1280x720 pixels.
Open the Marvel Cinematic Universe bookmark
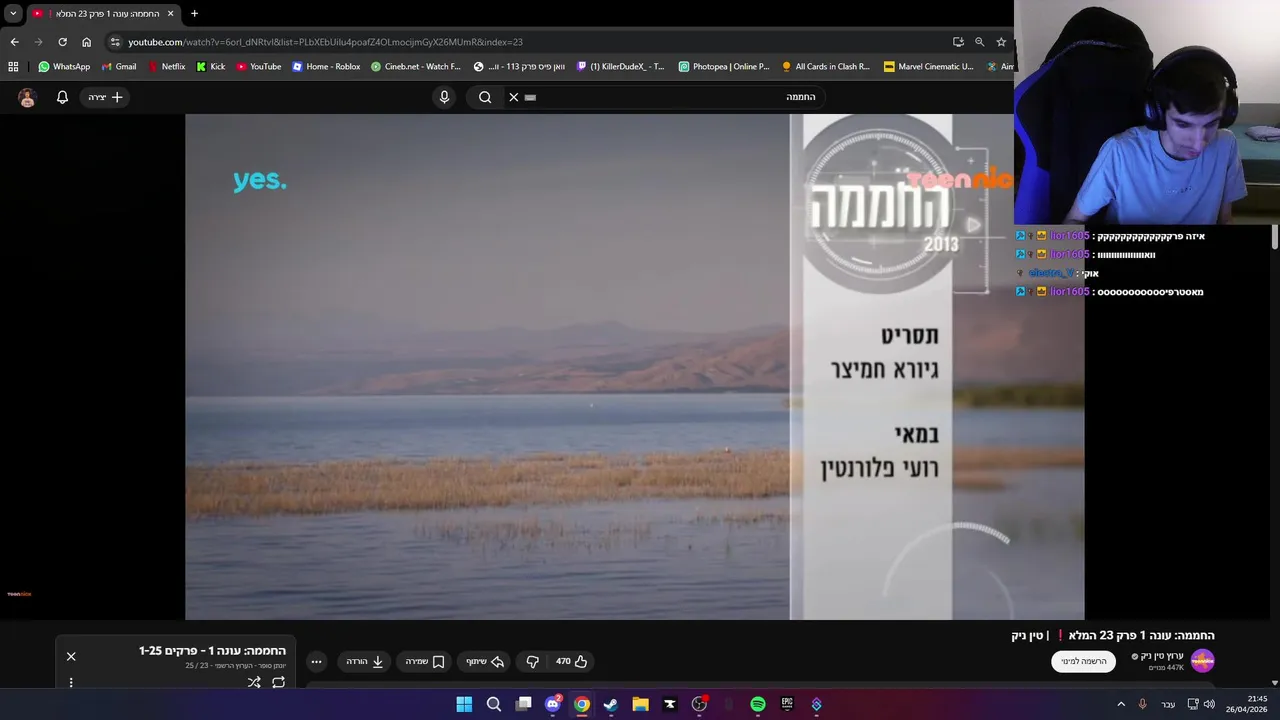pos(929,67)
